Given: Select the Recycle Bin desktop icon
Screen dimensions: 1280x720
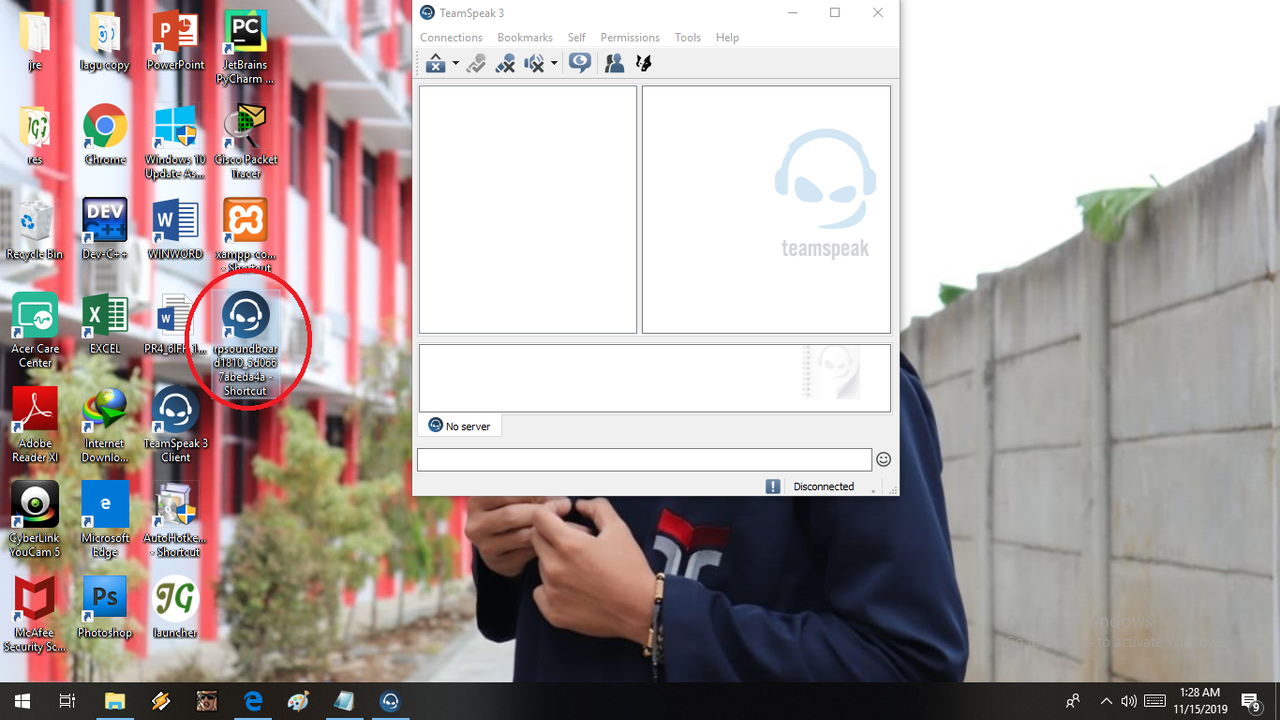Looking at the screenshot, I should pos(35,229).
